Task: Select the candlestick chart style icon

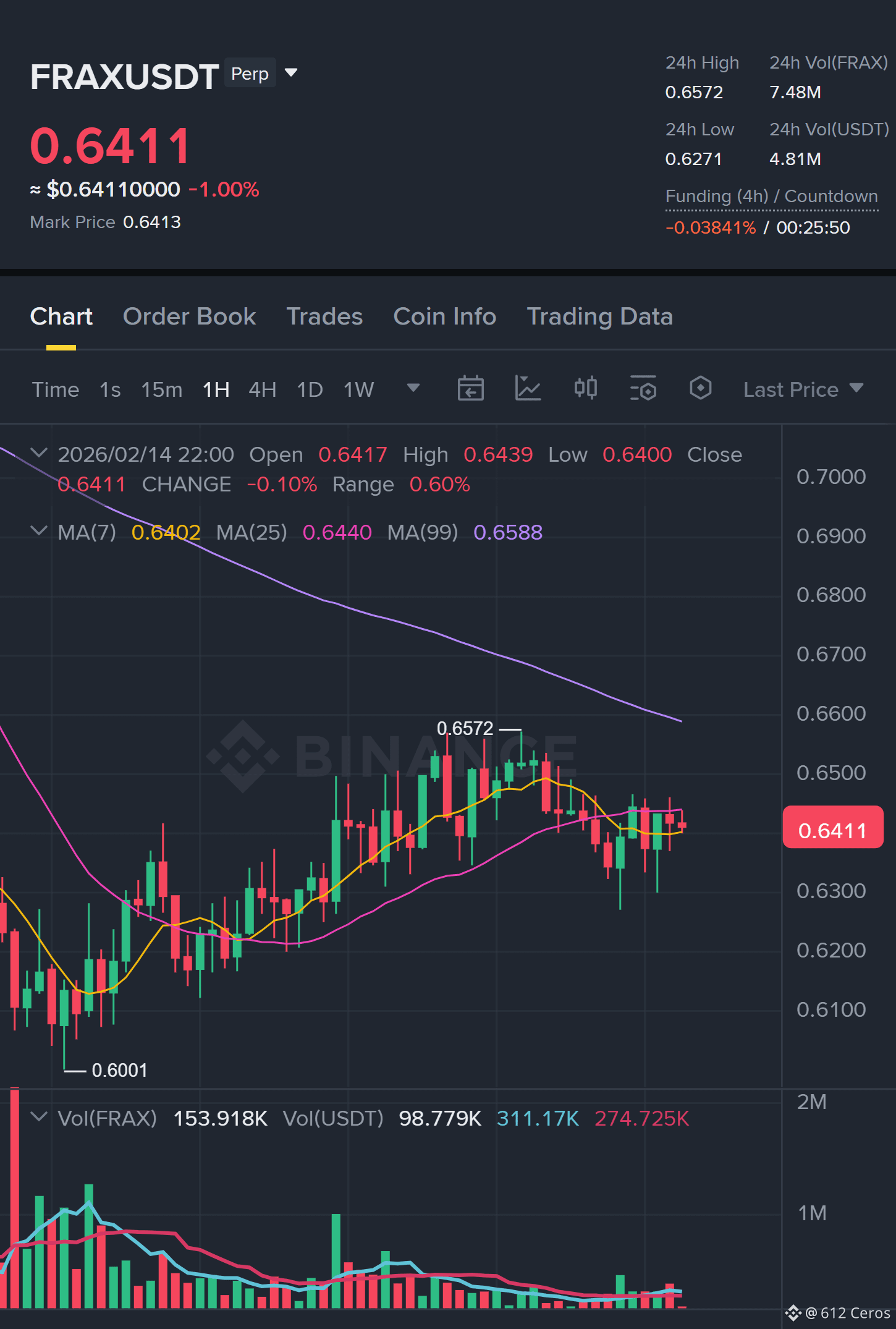Action: click(x=585, y=388)
